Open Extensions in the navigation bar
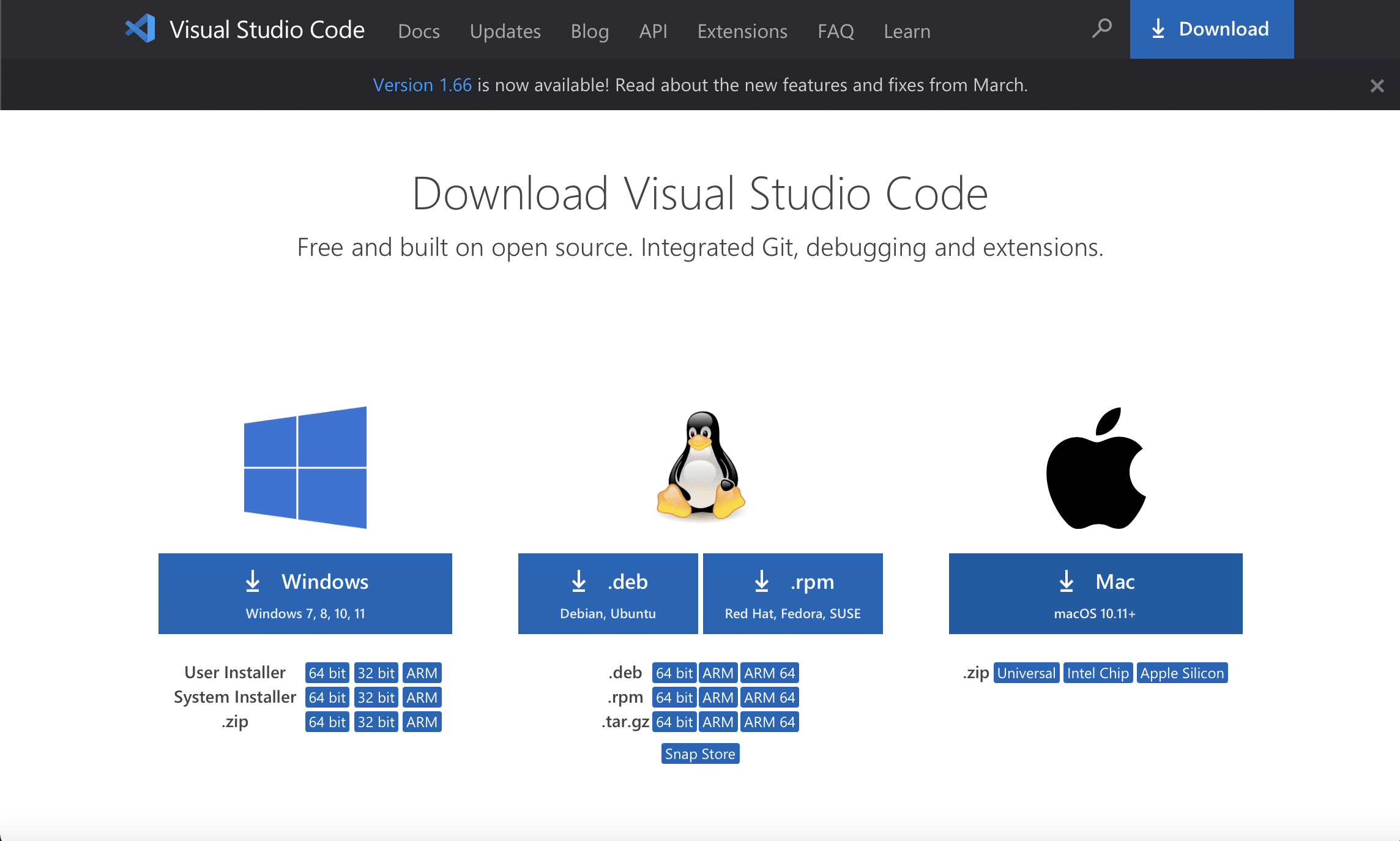Image resolution: width=1400 pixels, height=841 pixels. tap(742, 31)
